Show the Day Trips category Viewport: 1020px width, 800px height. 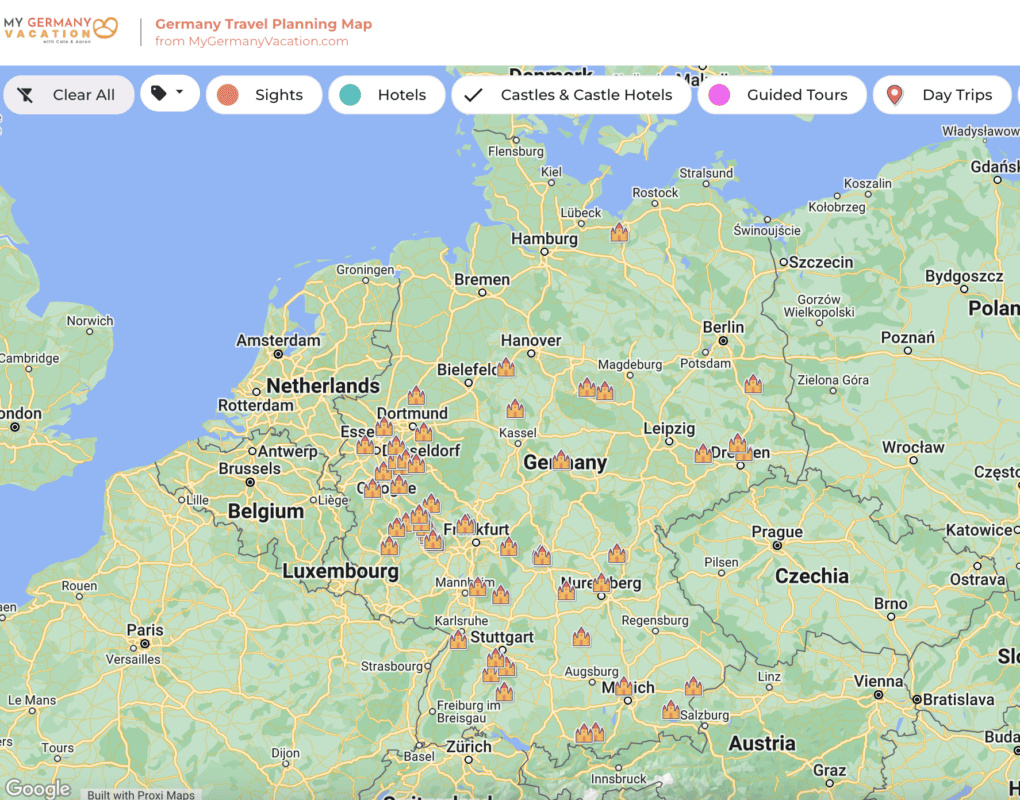tap(944, 95)
